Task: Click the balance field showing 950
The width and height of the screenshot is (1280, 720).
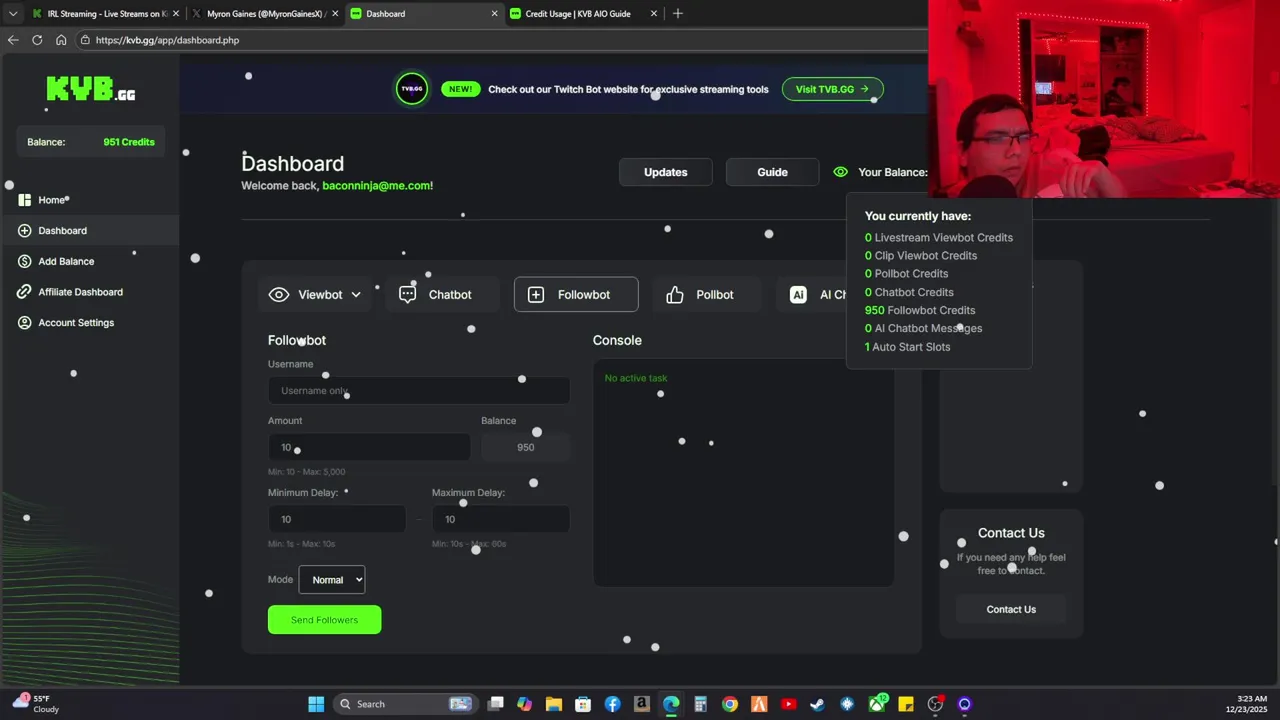Action: 525,447
